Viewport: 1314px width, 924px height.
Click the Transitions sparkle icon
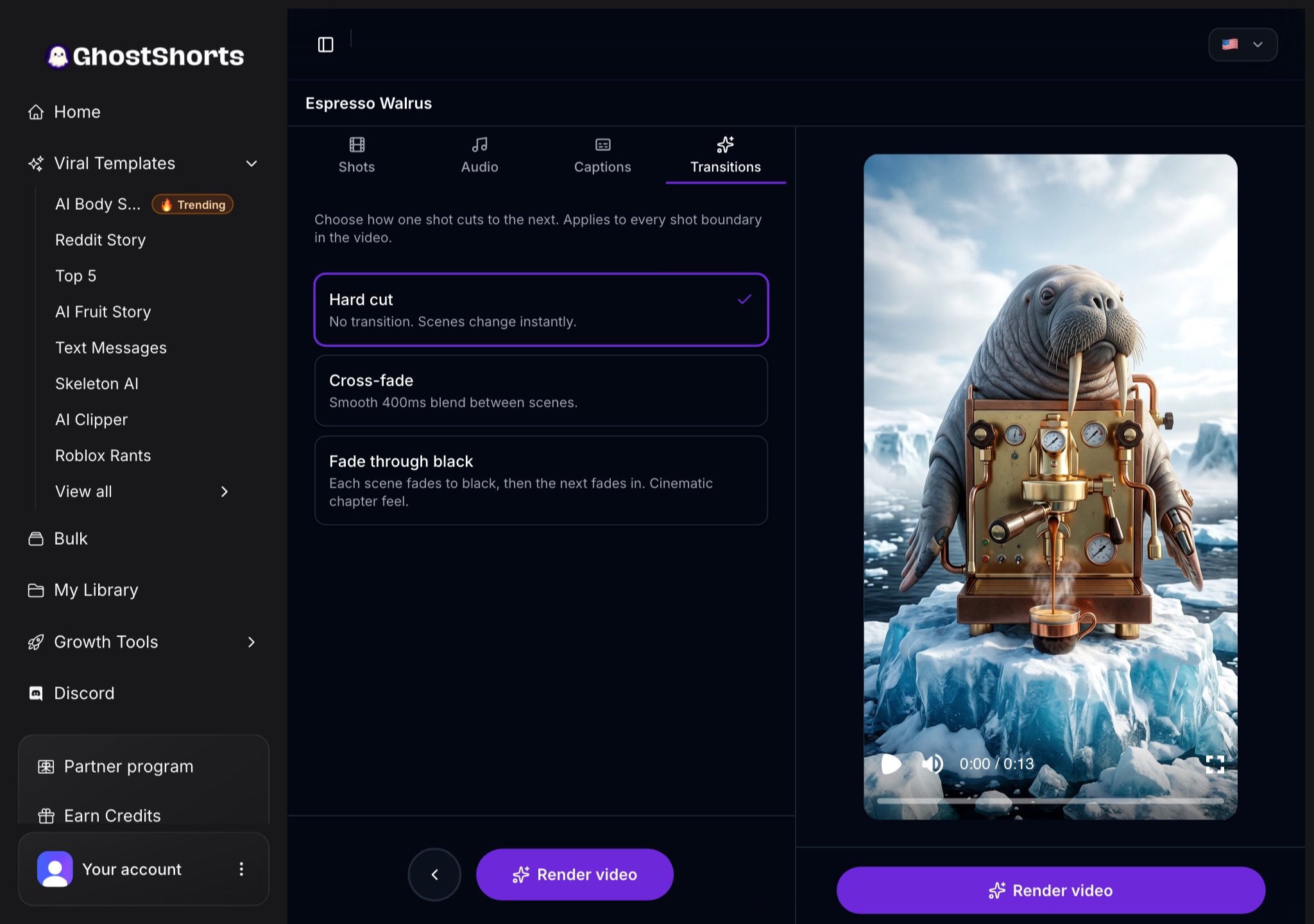tap(726, 145)
